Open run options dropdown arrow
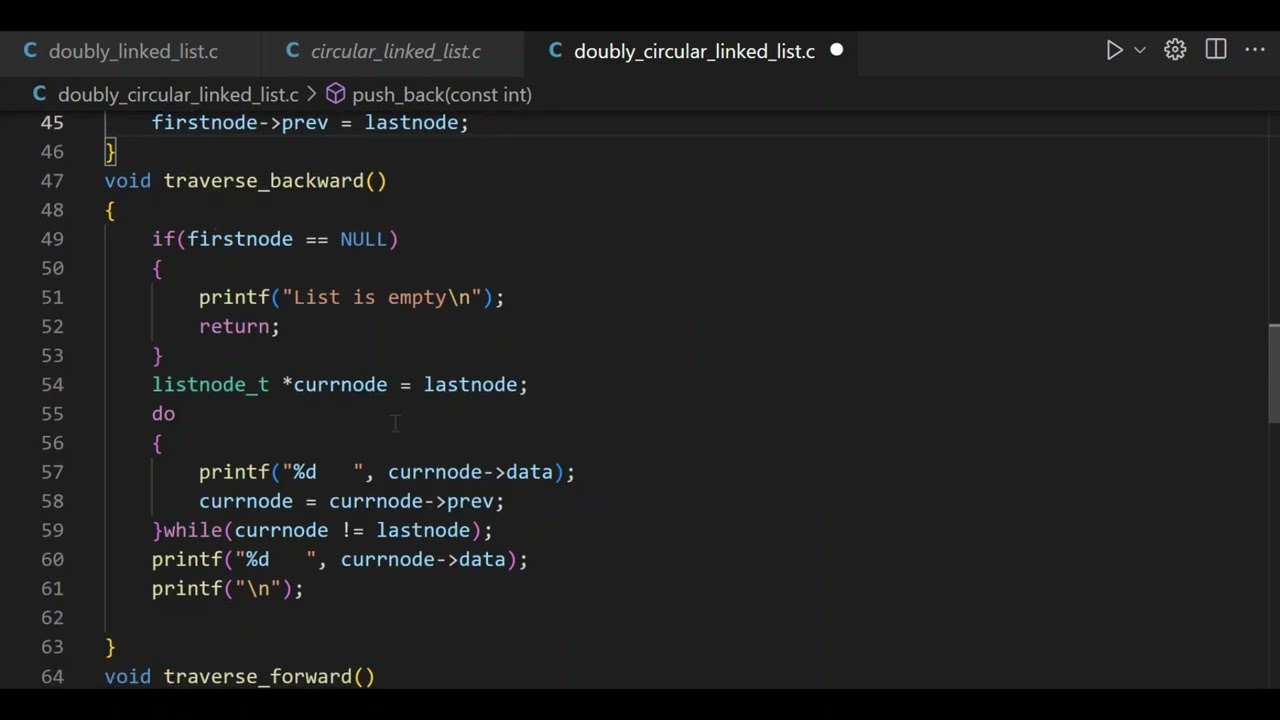This screenshot has width=1280, height=720. click(1139, 50)
